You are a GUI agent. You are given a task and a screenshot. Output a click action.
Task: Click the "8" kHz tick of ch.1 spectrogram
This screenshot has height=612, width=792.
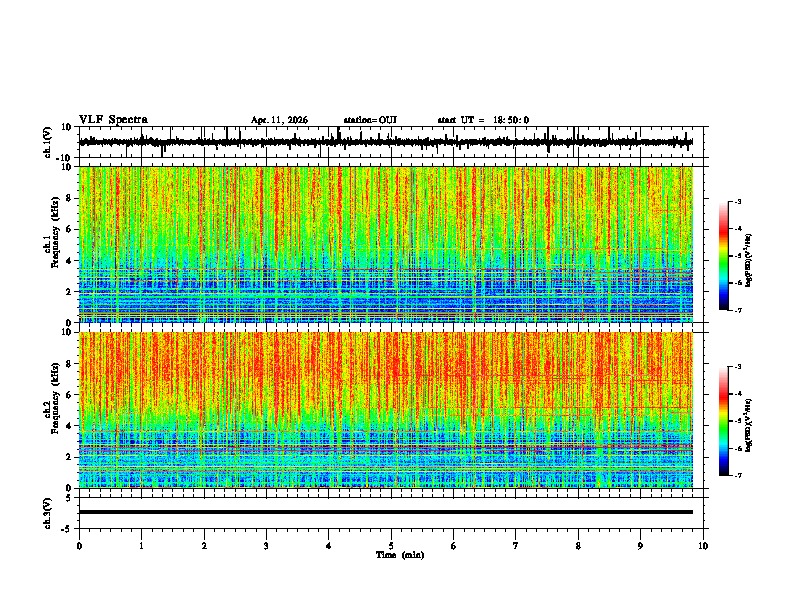coord(70,198)
